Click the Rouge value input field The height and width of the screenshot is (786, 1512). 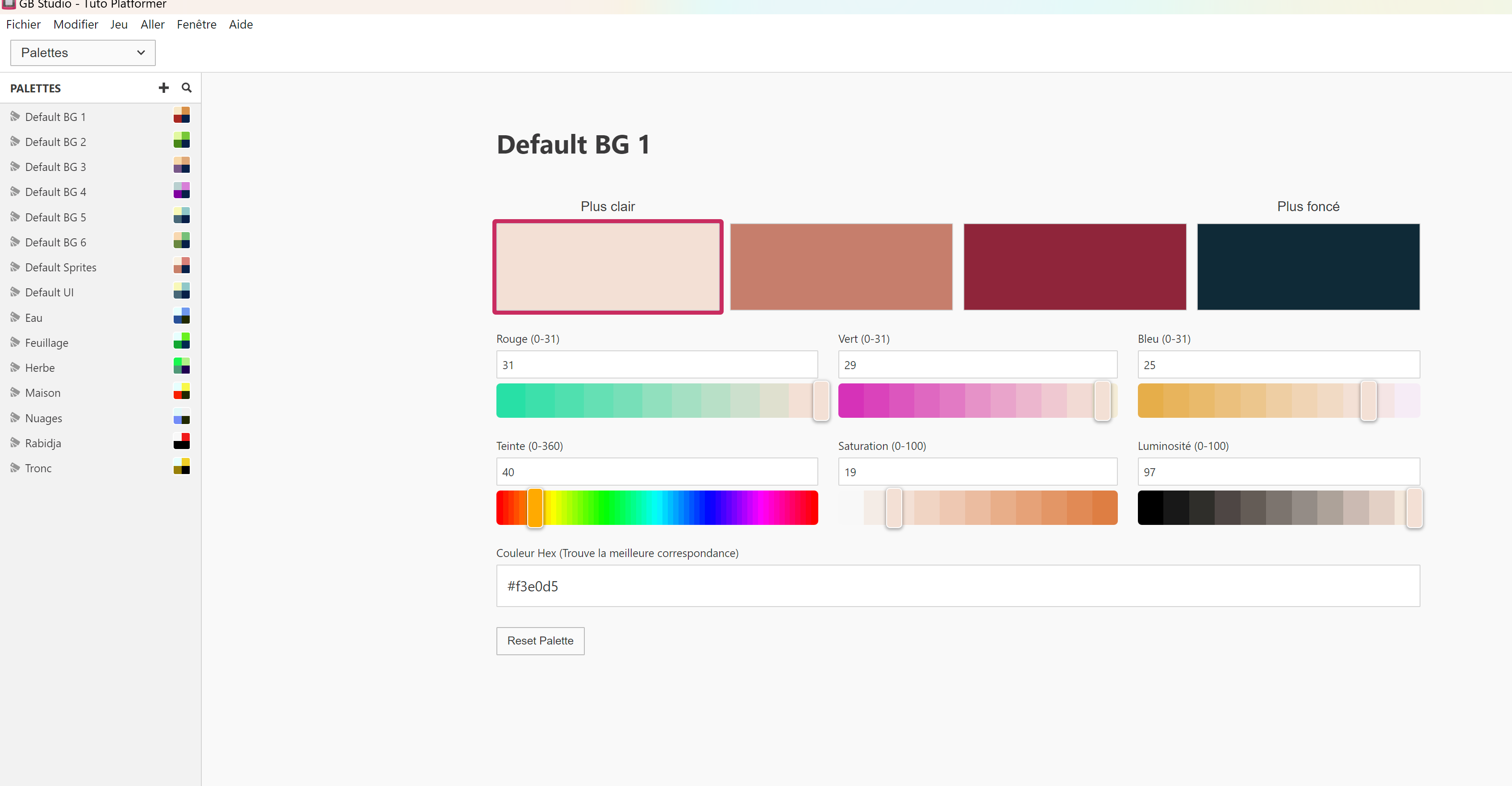[656, 365]
